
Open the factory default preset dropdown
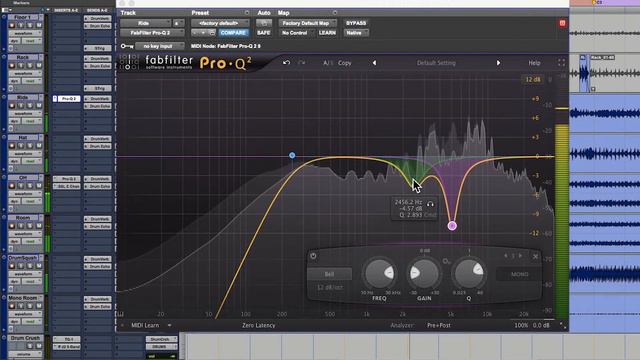coord(220,23)
